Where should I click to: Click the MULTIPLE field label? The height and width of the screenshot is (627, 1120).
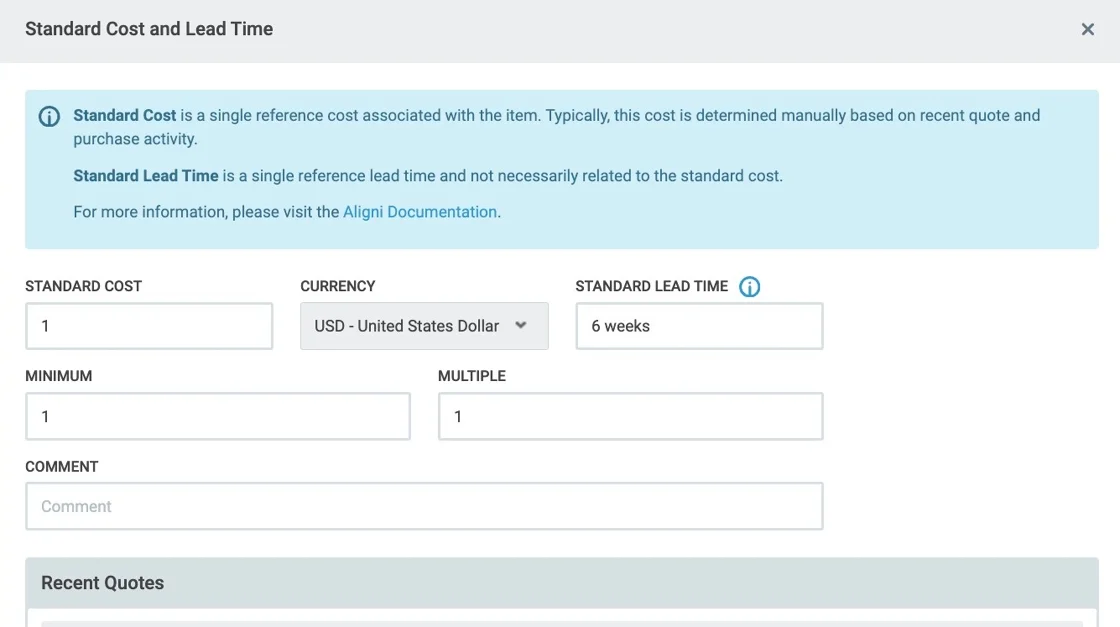click(x=471, y=376)
